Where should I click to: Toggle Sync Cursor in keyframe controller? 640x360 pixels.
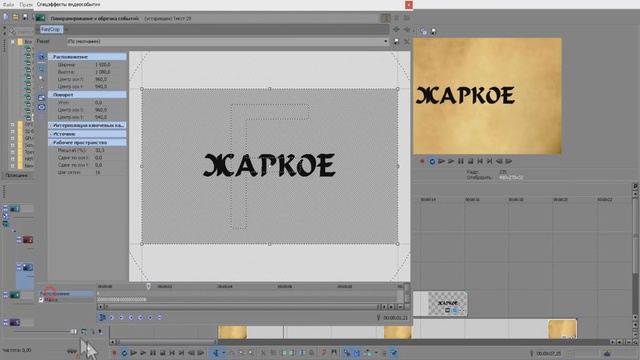pyautogui.click(x=102, y=318)
